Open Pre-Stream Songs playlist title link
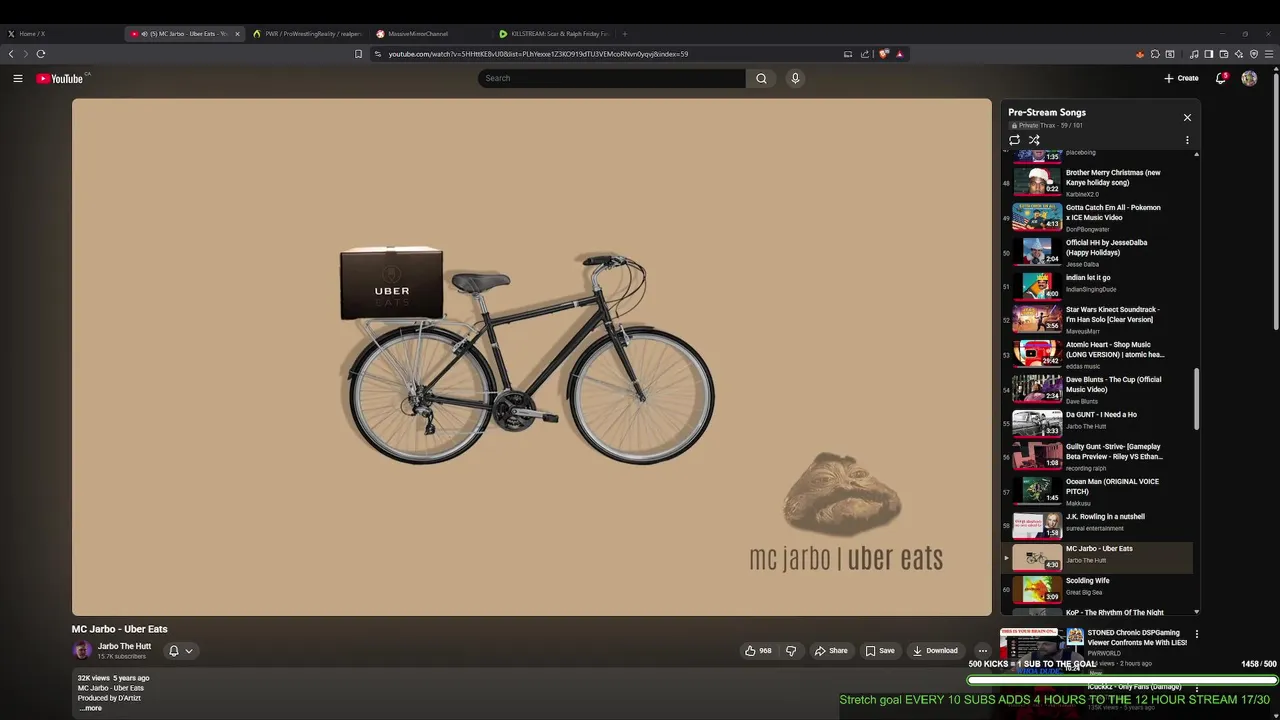Screen dimensions: 1280x720 [1047, 112]
